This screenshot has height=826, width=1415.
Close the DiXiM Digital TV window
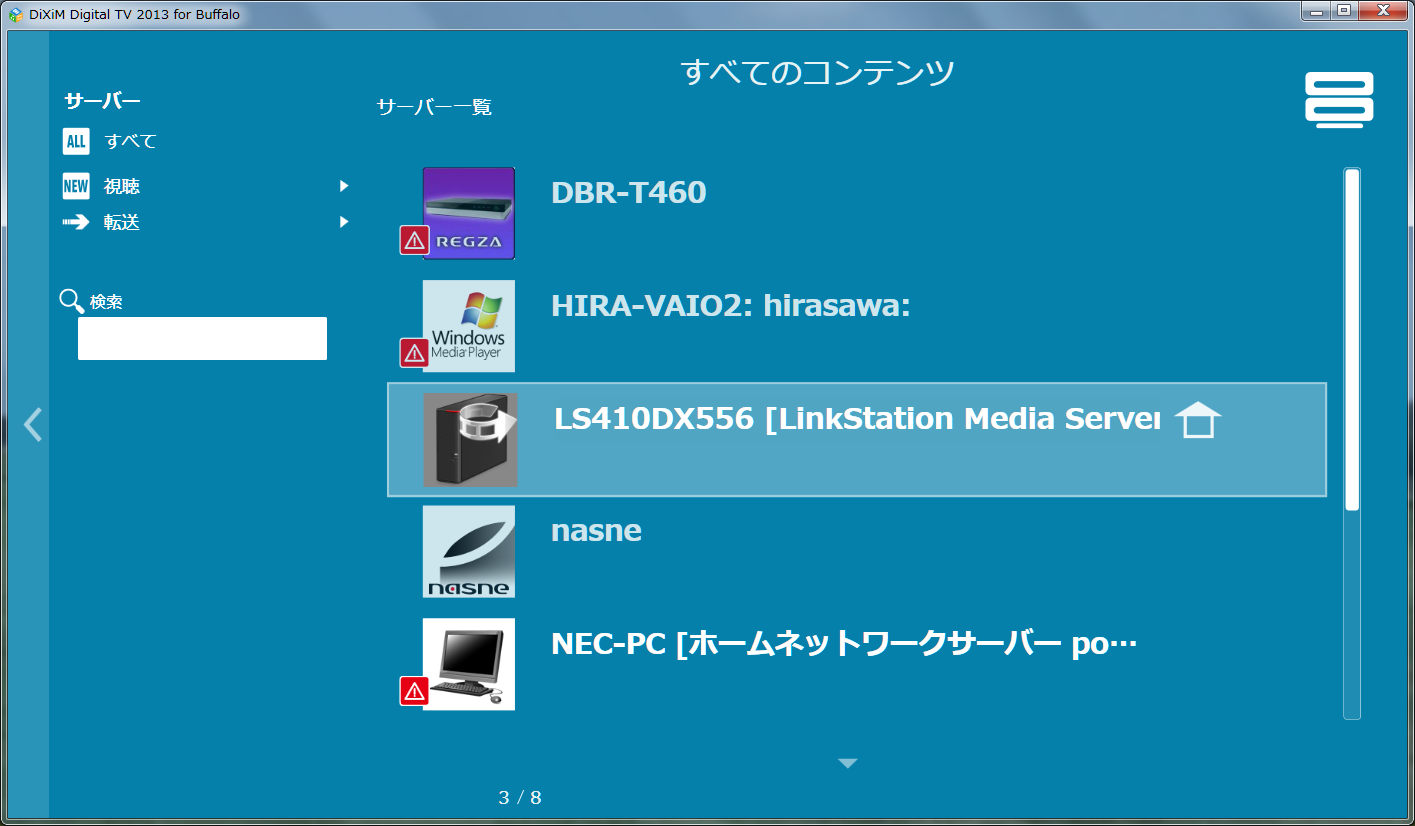coord(1382,11)
